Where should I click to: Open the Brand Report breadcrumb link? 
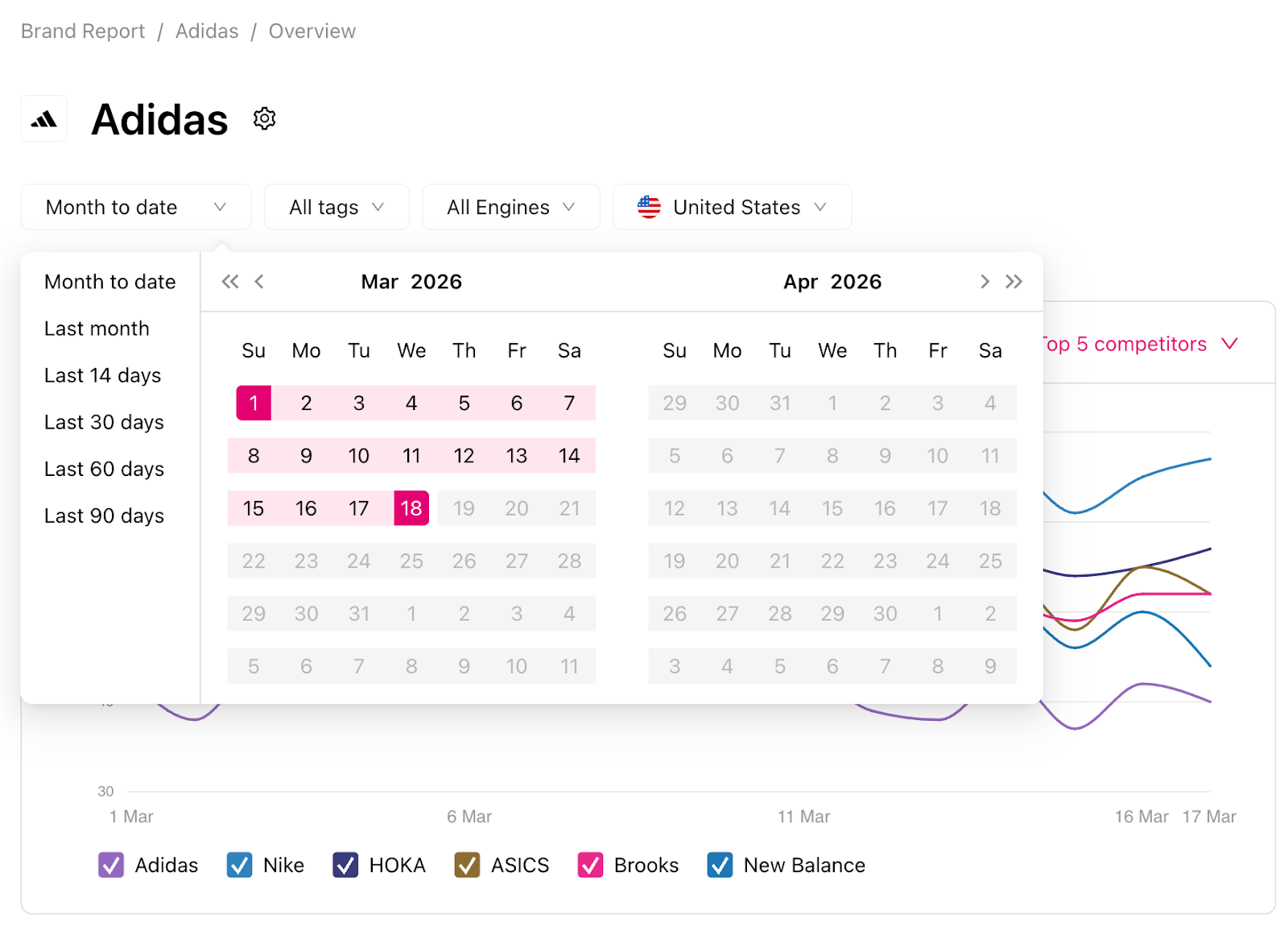83,31
